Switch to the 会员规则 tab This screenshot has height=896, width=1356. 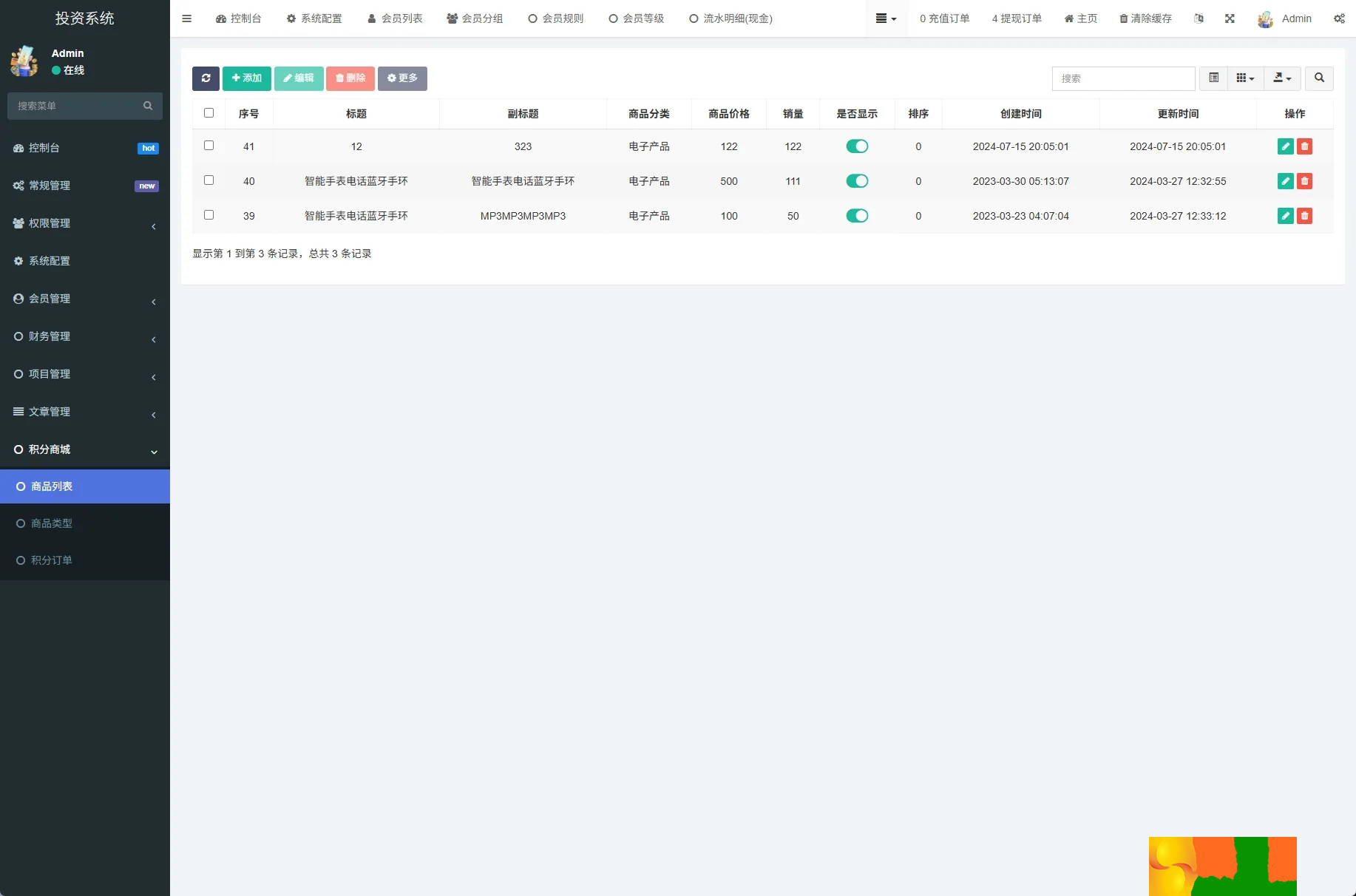(x=555, y=18)
